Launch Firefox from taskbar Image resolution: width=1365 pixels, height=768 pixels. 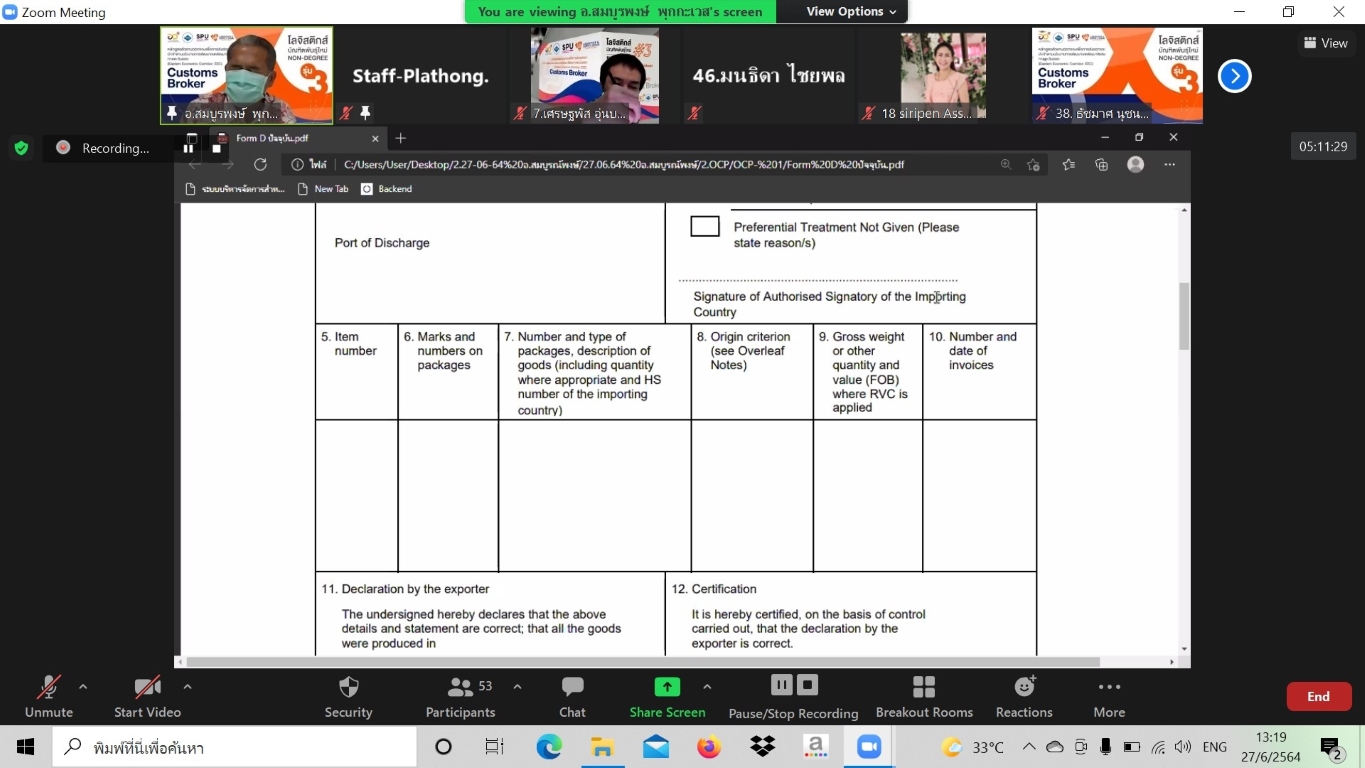[709, 747]
